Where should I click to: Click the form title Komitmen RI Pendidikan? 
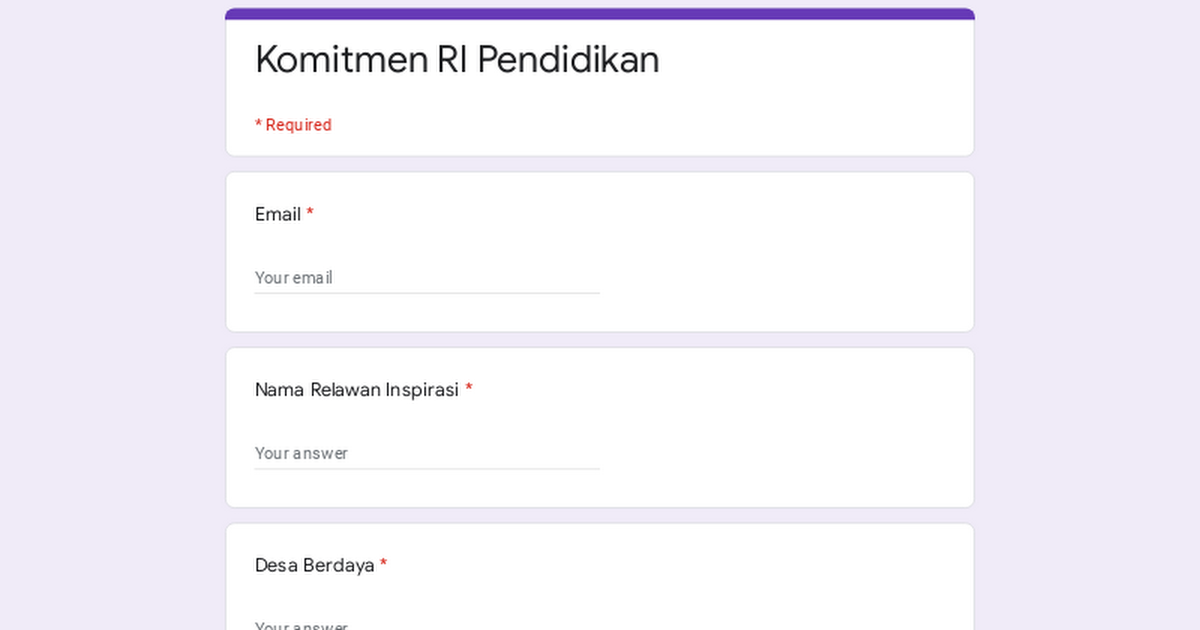click(x=457, y=60)
